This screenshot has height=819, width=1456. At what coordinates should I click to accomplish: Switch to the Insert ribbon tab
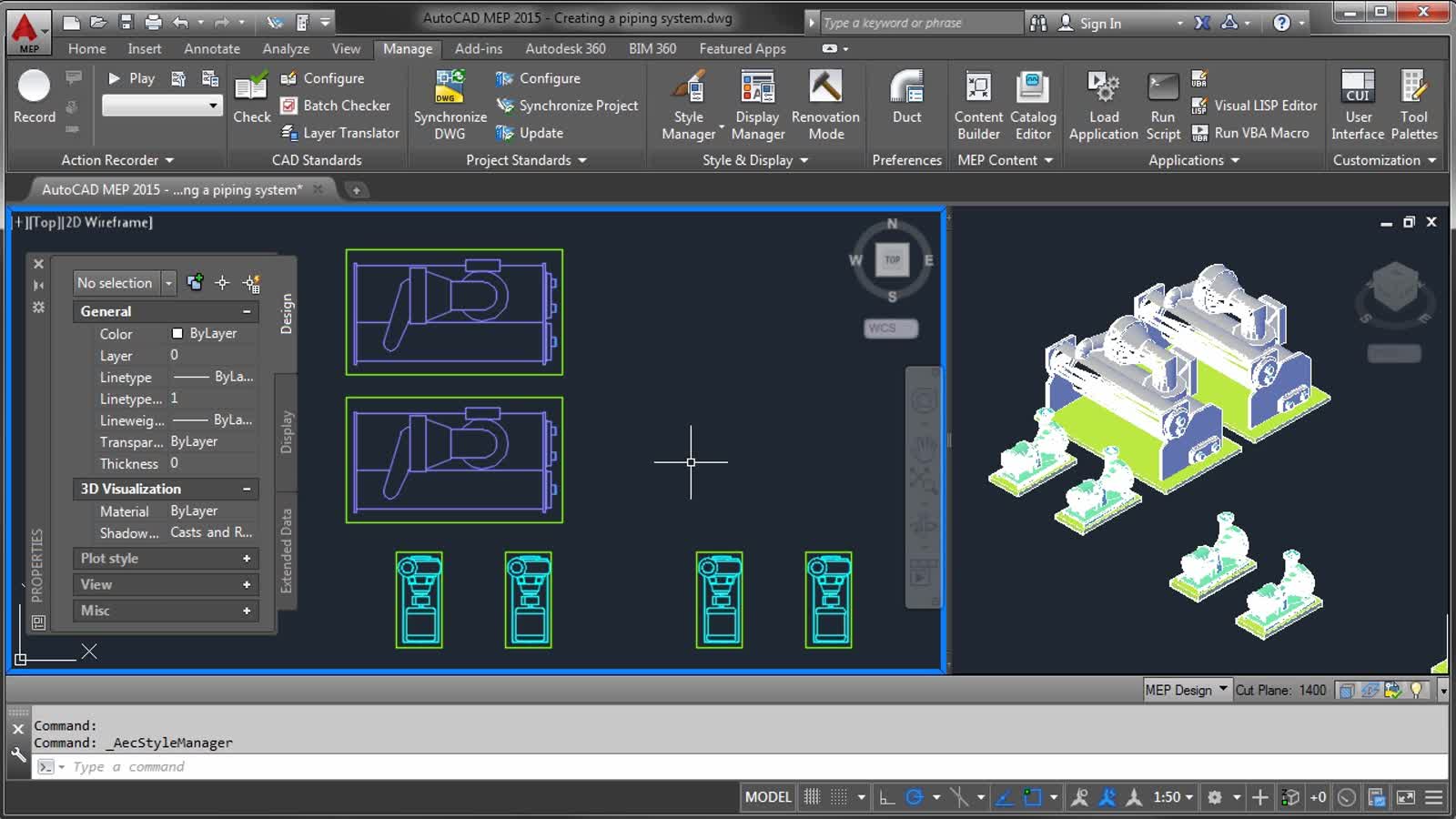(145, 48)
